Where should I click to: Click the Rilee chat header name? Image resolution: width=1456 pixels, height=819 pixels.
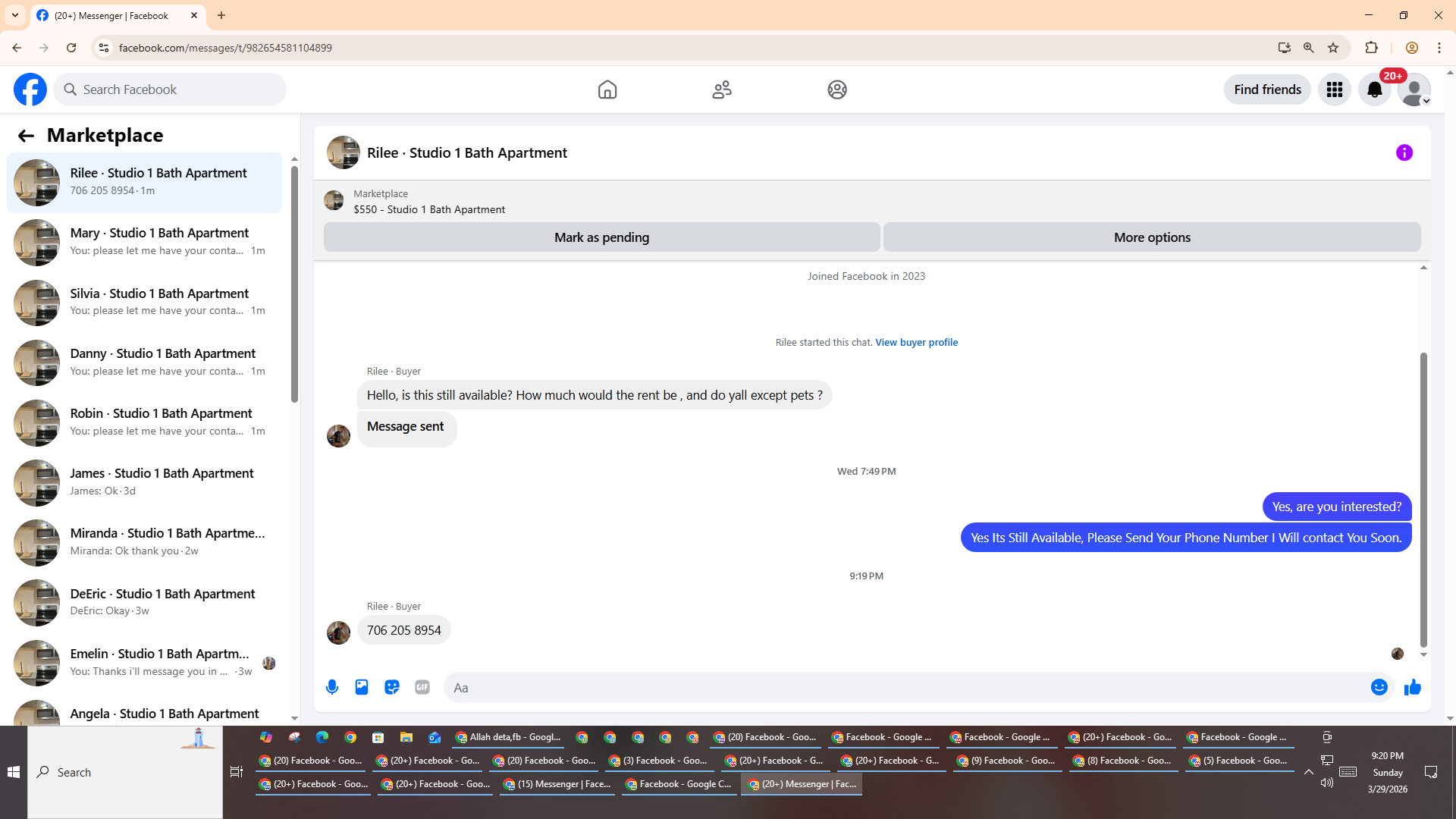(x=467, y=153)
